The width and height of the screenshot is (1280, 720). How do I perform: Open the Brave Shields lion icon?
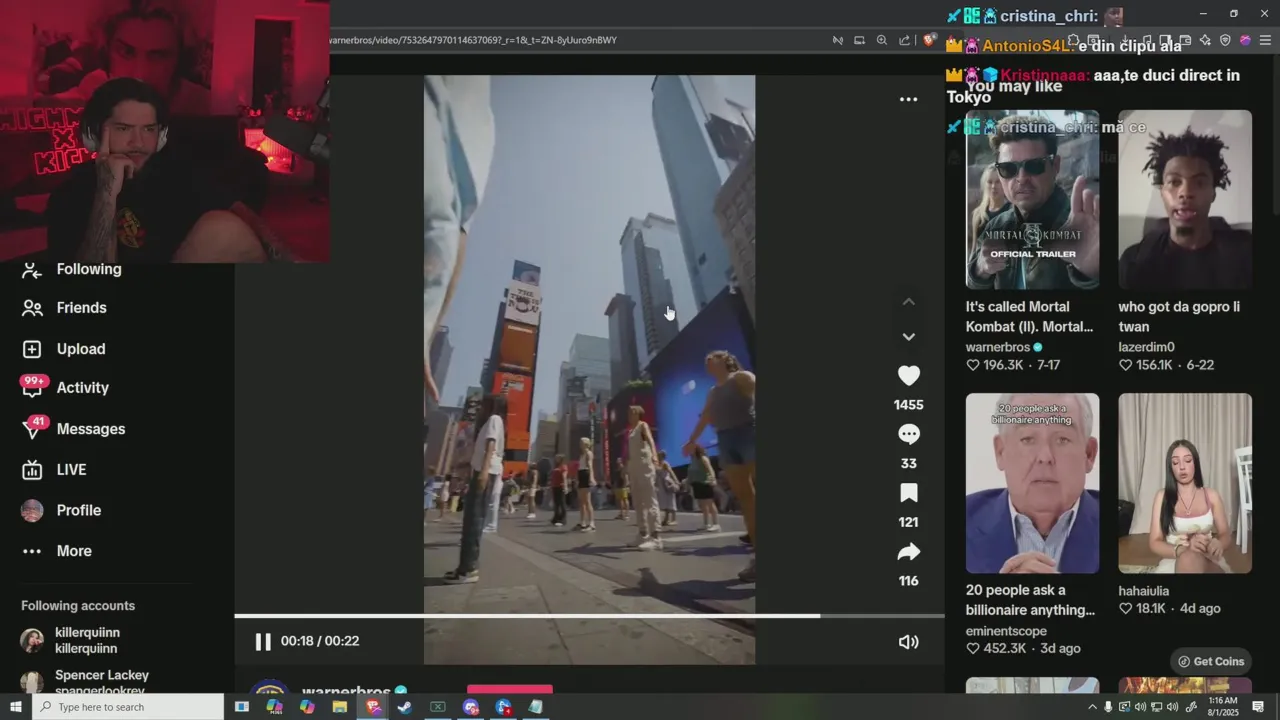[929, 40]
